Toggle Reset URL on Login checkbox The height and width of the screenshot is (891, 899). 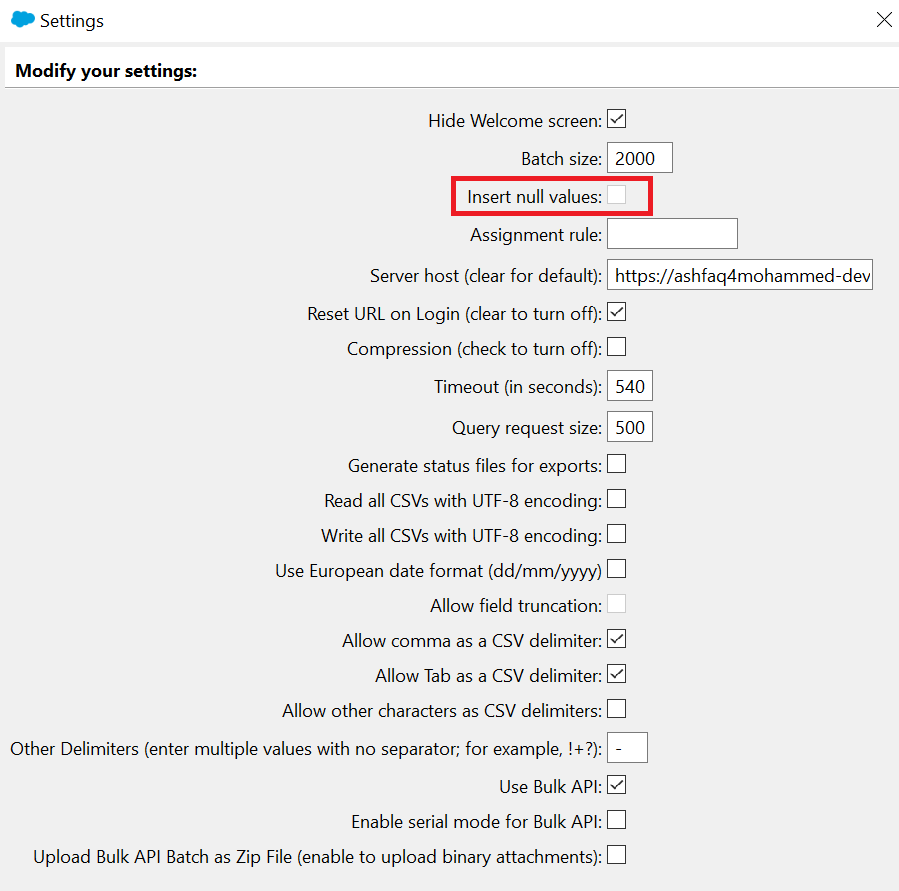[616, 312]
